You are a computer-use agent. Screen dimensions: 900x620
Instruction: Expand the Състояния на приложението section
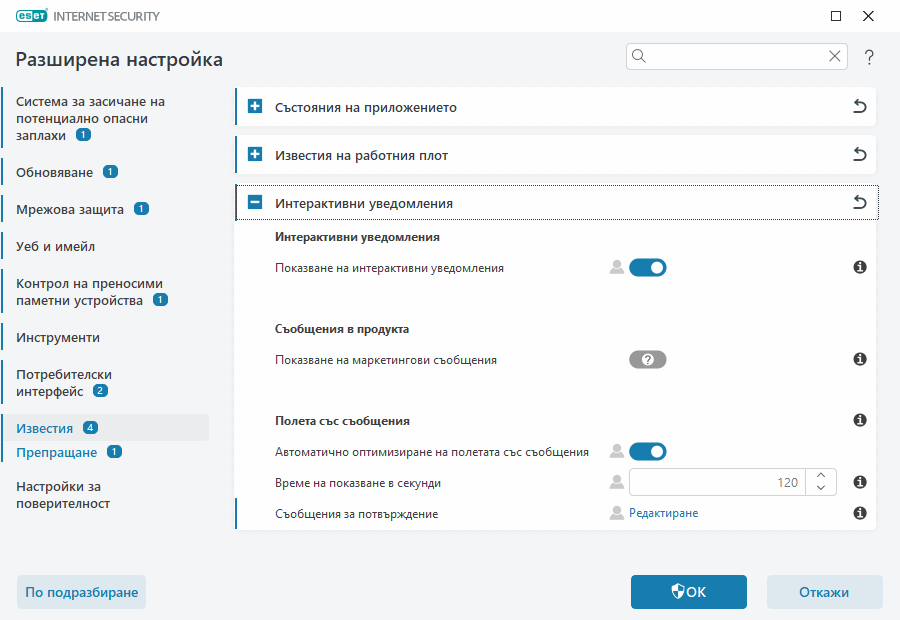click(255, 107)
